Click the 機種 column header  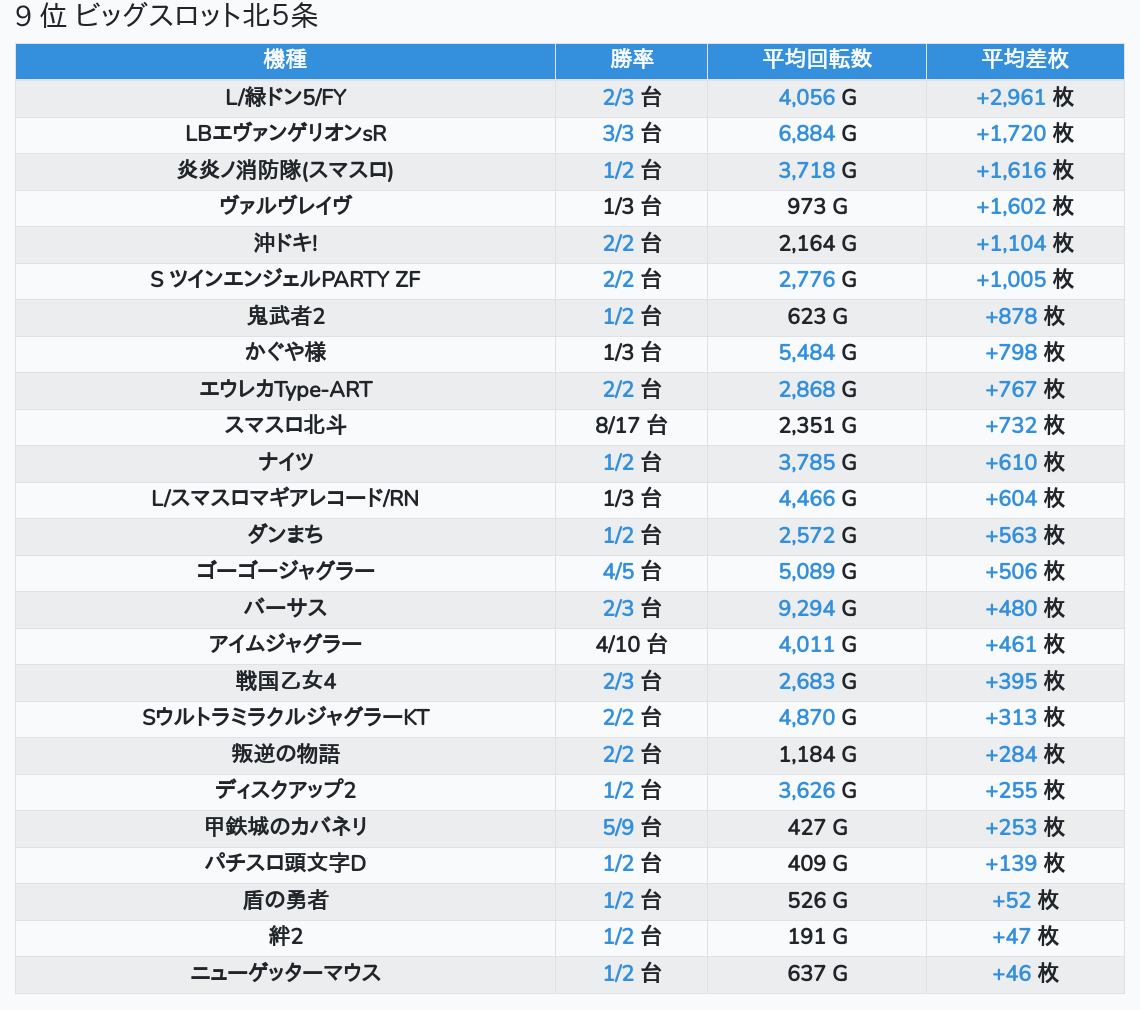[x=285, y=60]
